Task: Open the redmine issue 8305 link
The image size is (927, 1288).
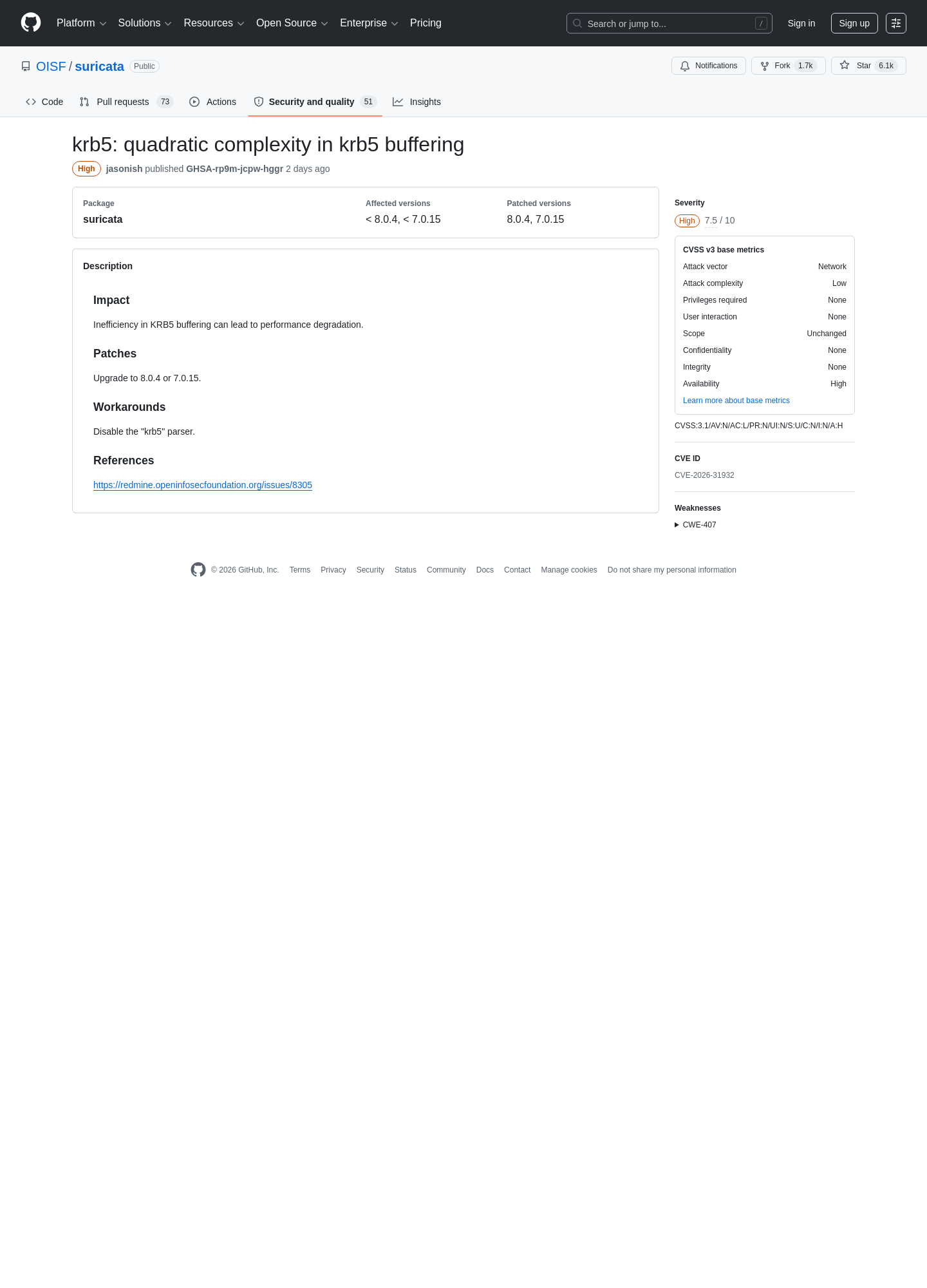Action: click(x=203, y=485)
